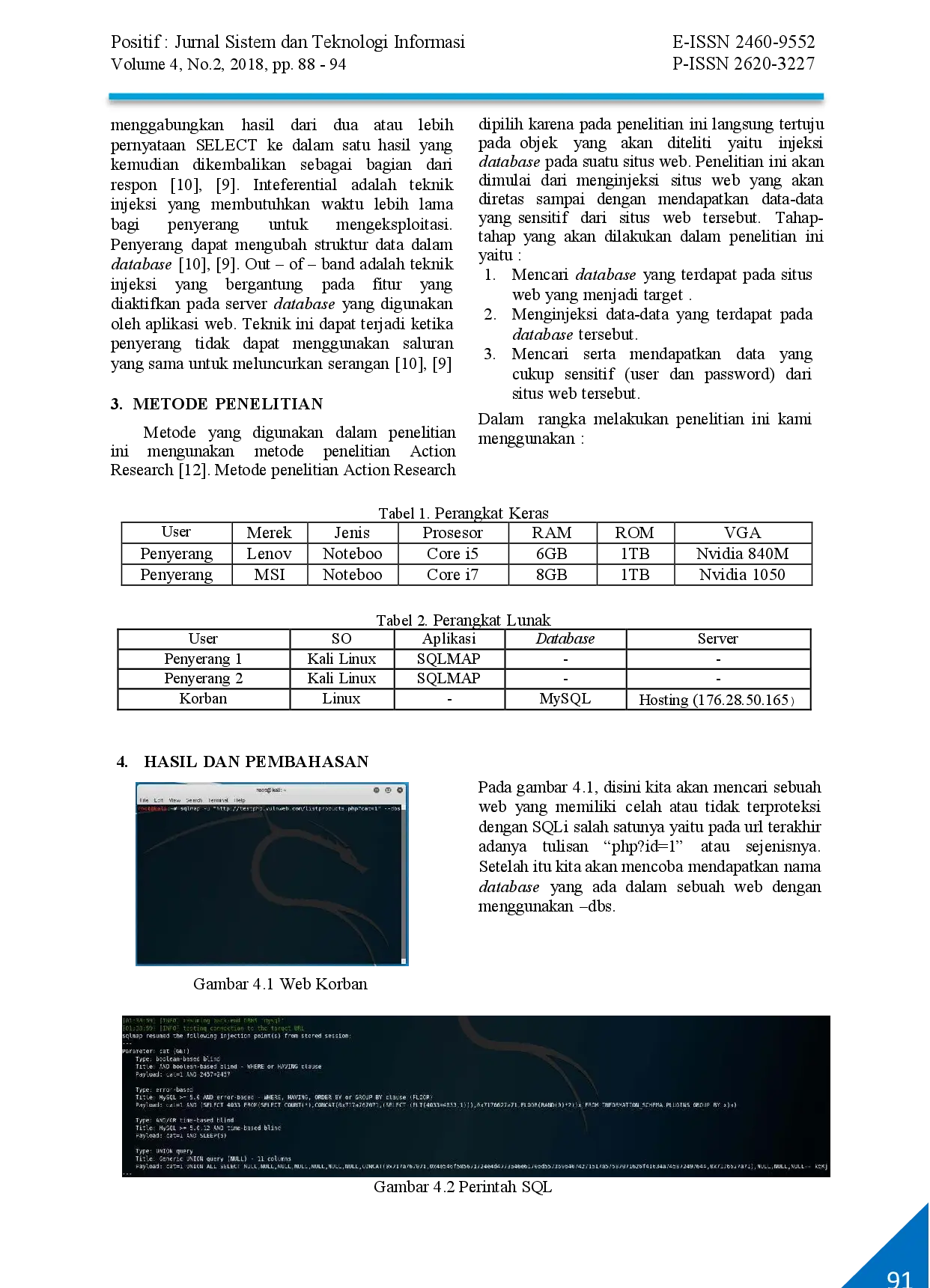The height and width of the screenshot is (1288, 930).
Task: Click page number 91 in corner
Action: pos(898,1276)
